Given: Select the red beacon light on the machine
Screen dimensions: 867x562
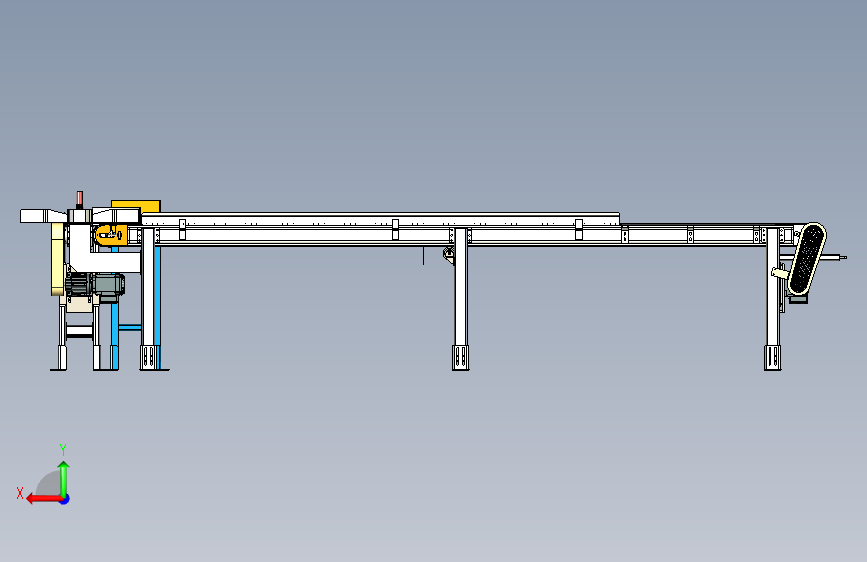Looking at the screenshot, I should 79,199.
